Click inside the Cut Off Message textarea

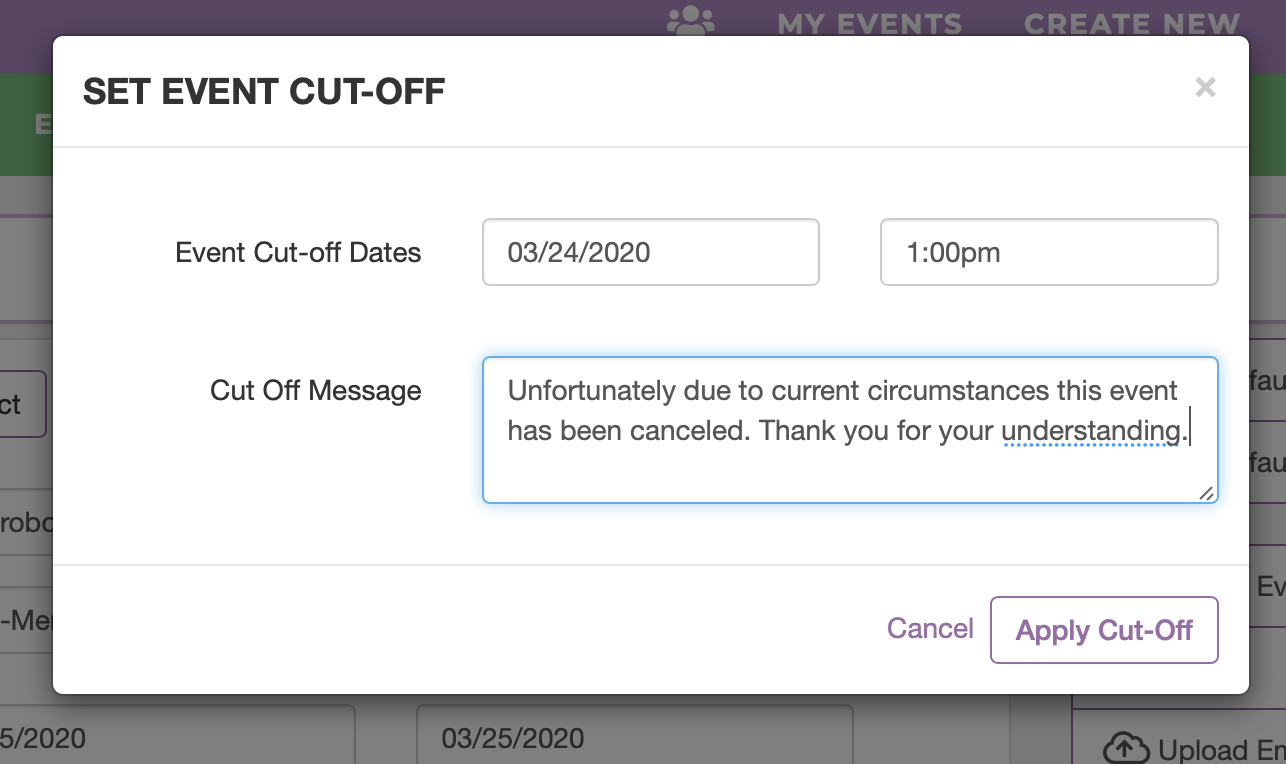(x=850, y=430)
